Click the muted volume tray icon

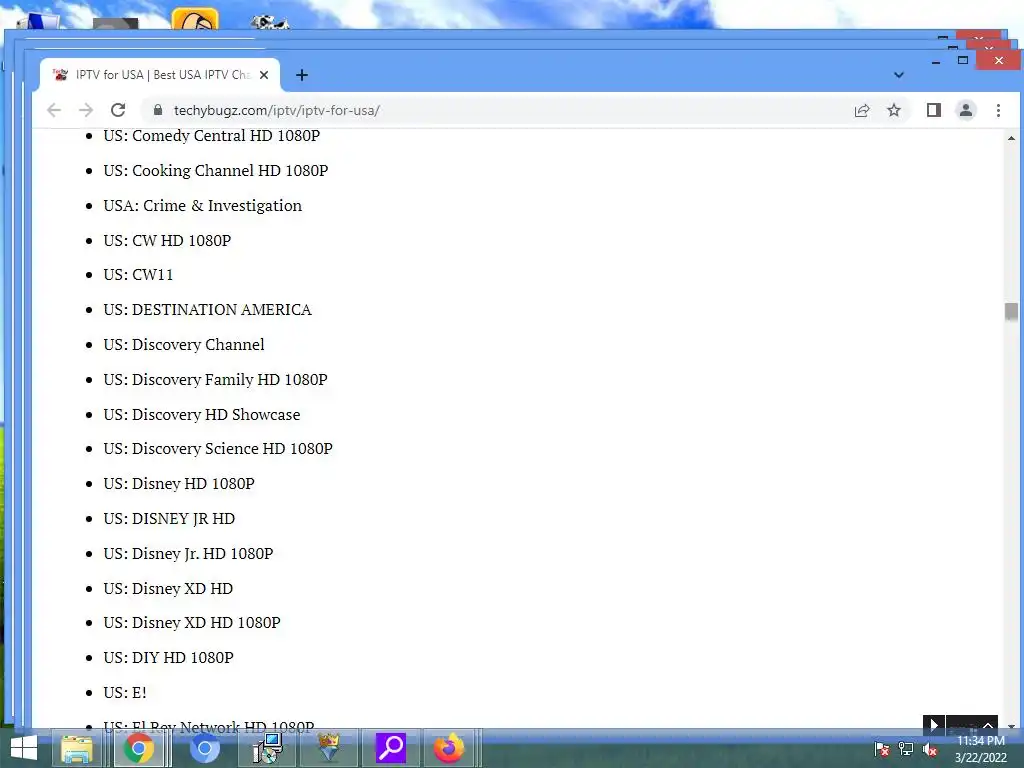(x=930, y=749)
